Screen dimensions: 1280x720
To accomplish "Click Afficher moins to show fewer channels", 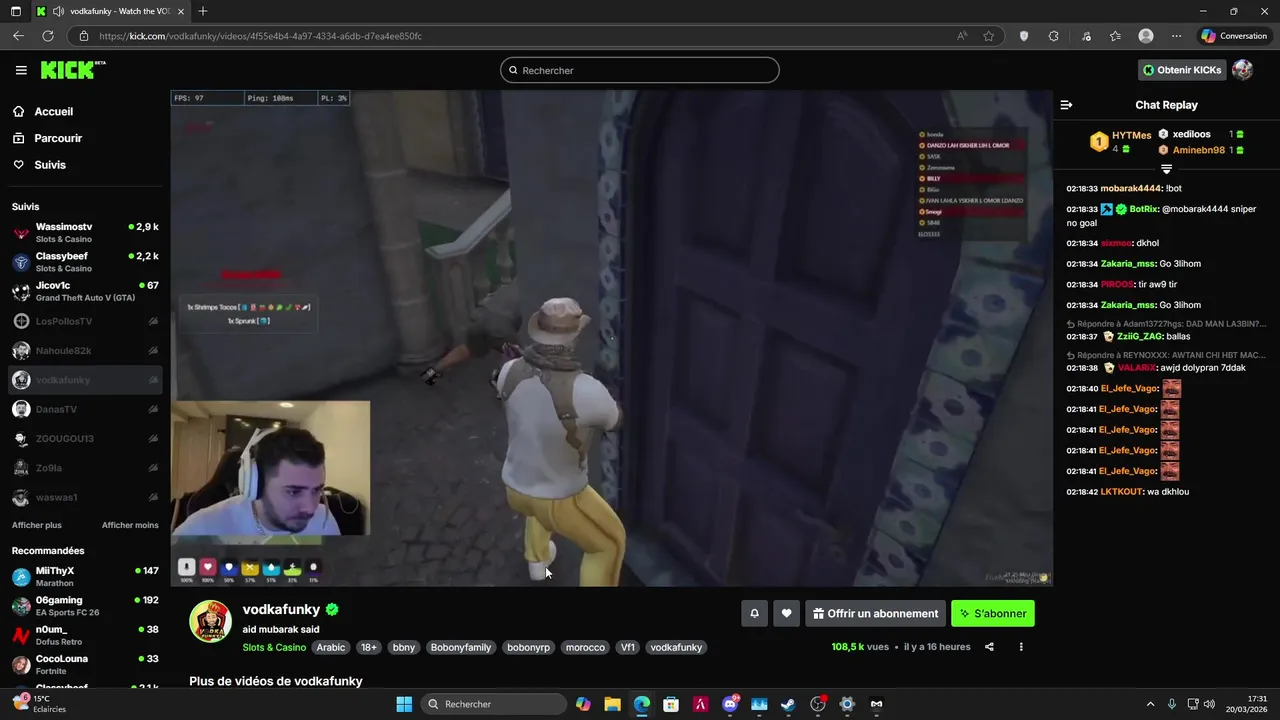I will click(130, 525).
